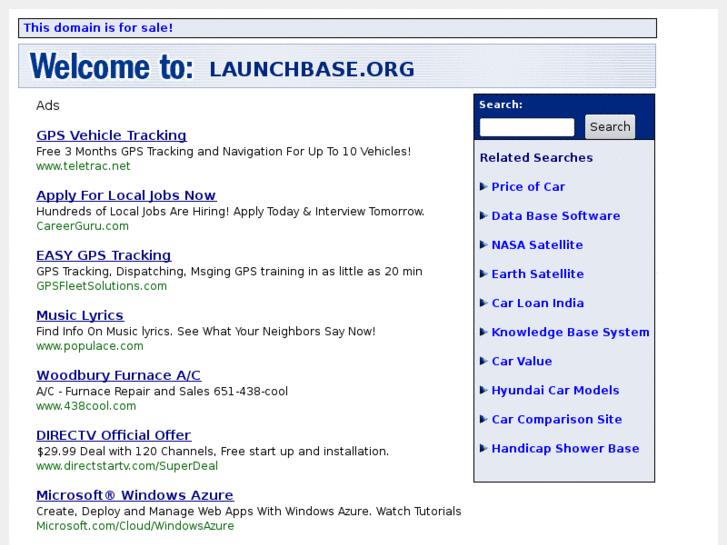727x545 pixels.
Task: Click the arrow bullet beside Hyundai Car Models
Action: [483, 390]
